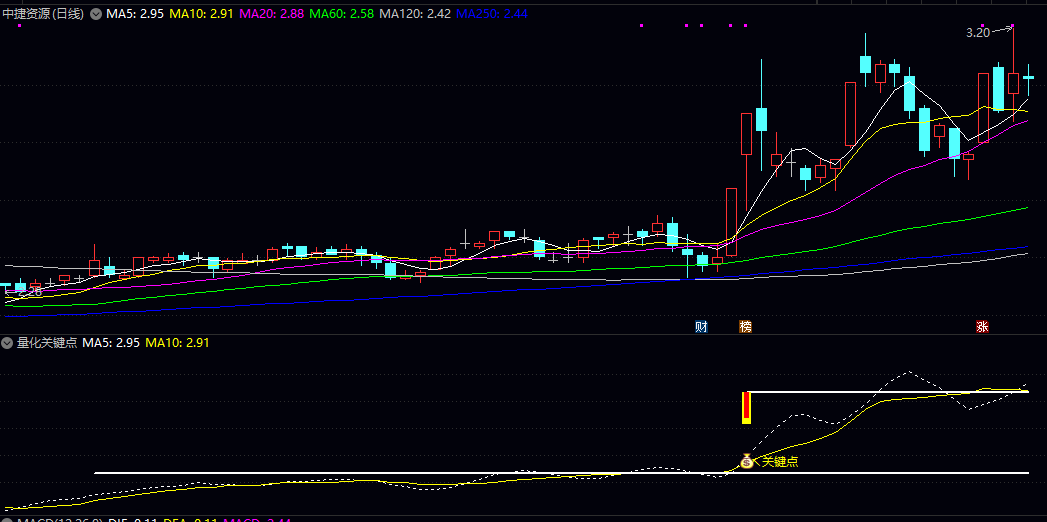Select the blue MA250: 2.44 label
Image resolution: width=1047 pixels, height=522 pixels.
coord(491,13)
